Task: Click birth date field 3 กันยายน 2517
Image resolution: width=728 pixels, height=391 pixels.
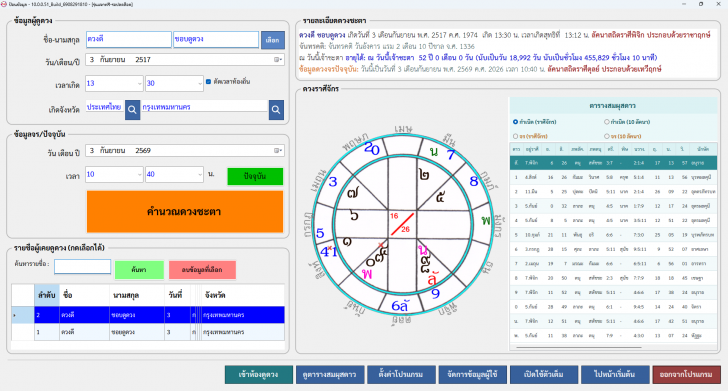Action: point(185,59)
